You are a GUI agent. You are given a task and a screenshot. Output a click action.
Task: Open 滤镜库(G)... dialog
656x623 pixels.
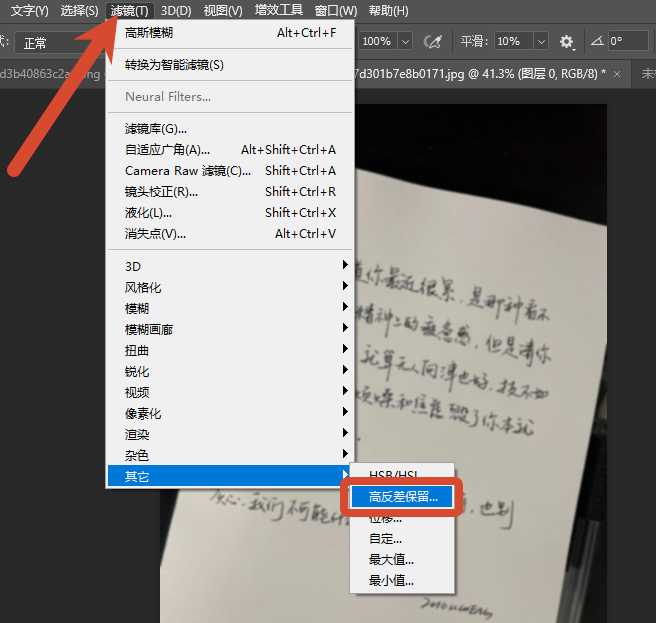230,128
